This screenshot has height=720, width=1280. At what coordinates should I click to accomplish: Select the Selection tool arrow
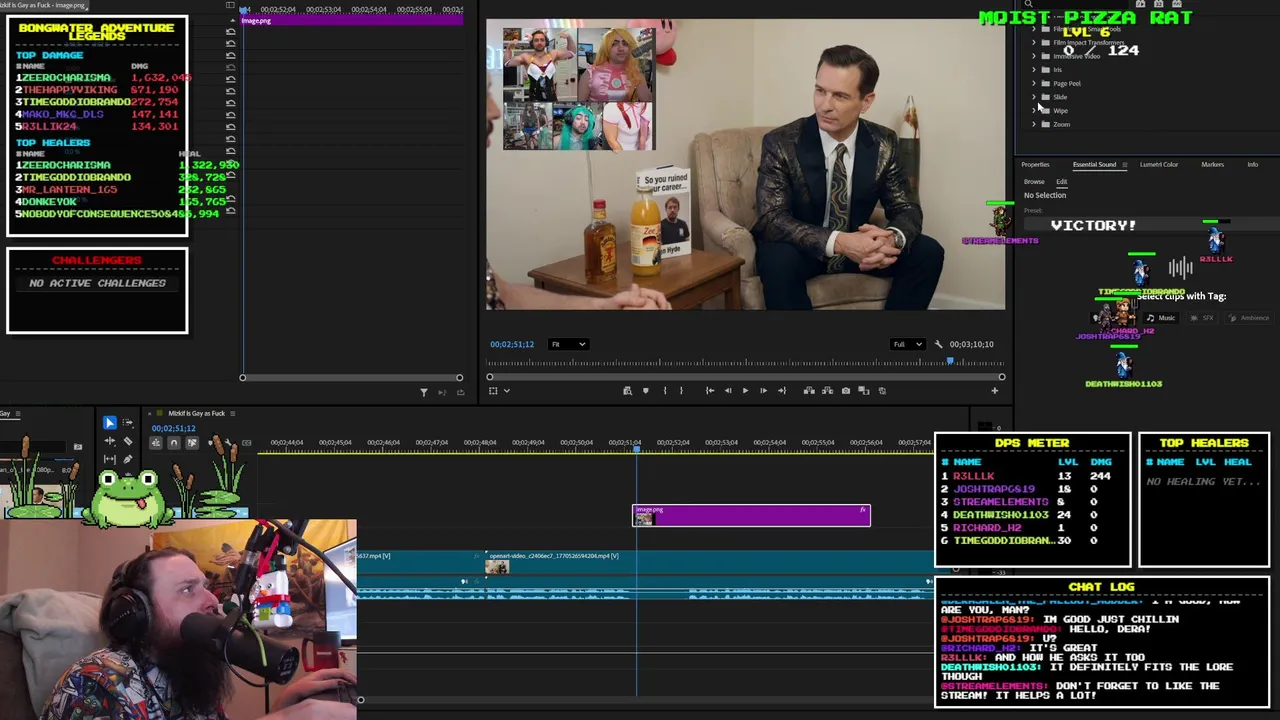point(110,423)
